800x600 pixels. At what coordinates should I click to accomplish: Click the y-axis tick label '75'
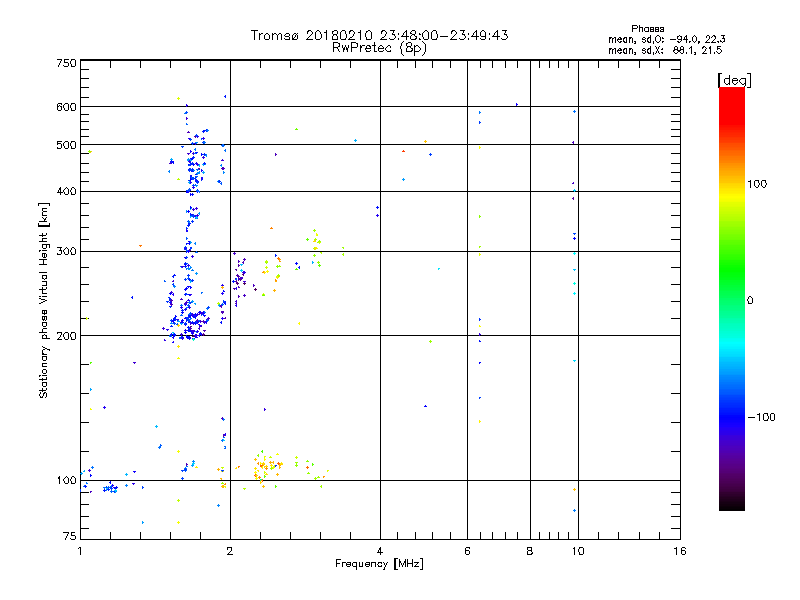point(70,536)
